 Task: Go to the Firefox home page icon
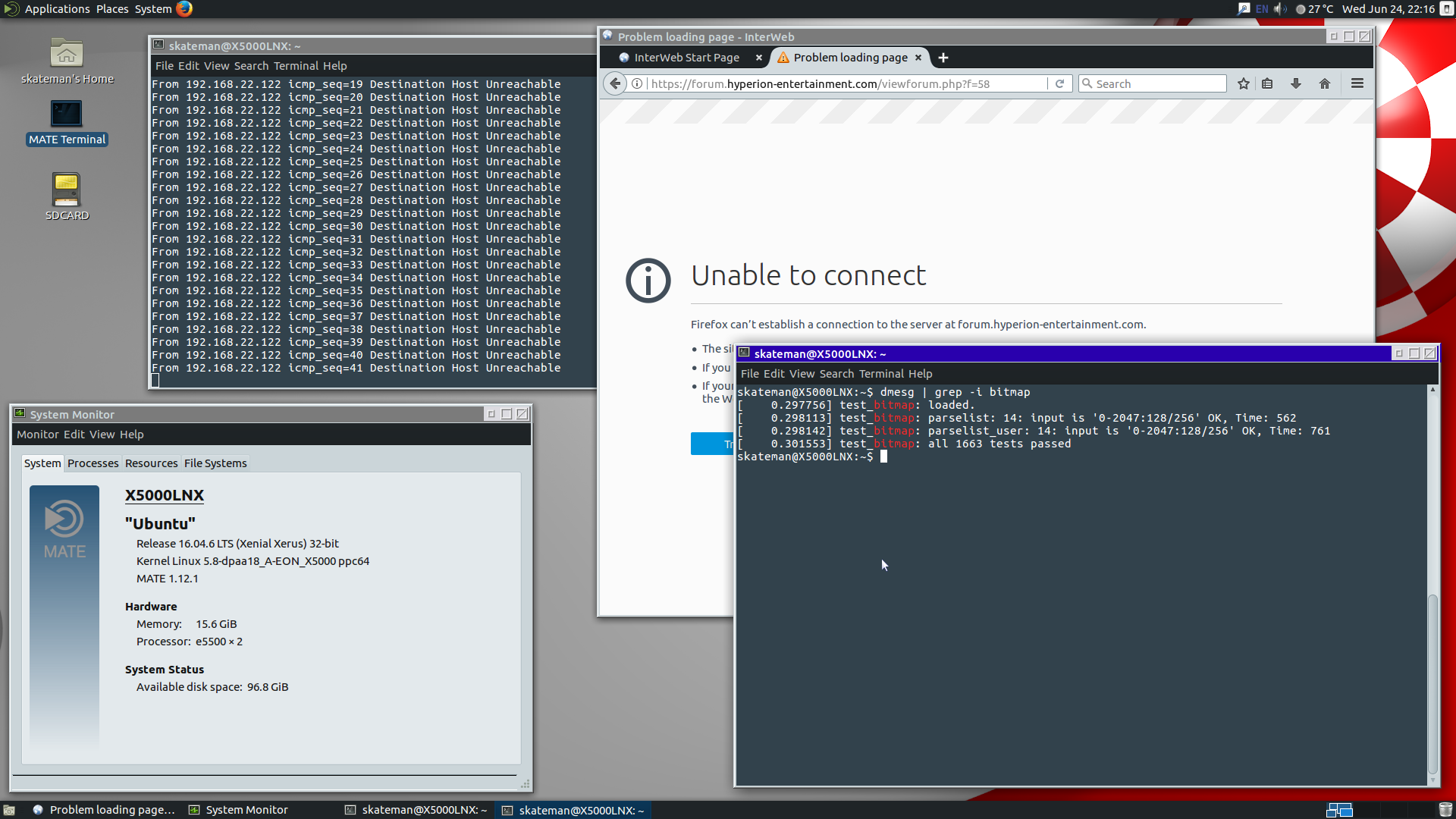[1325, 83]
